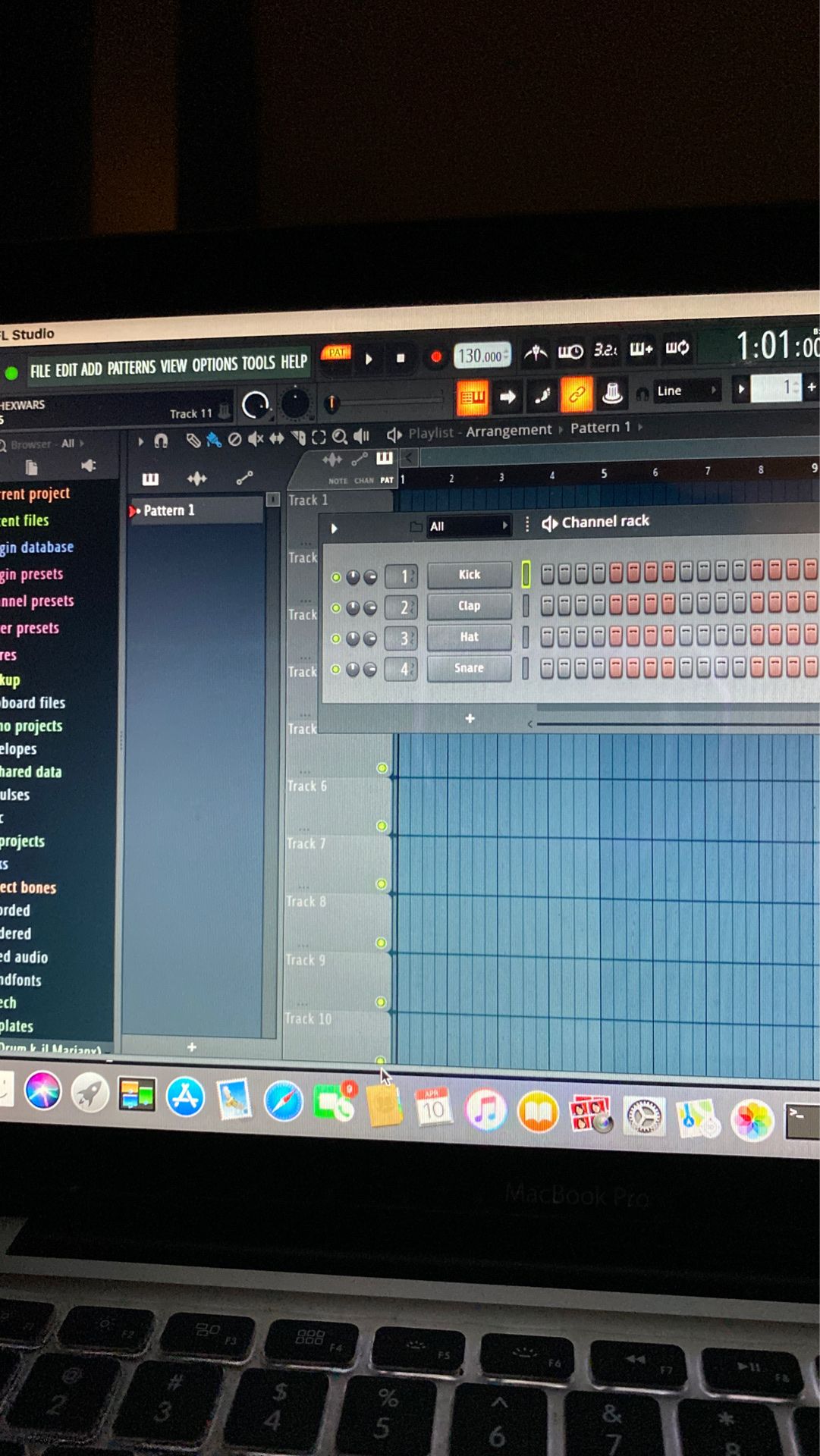Open the metronome icon in top toolbar
Image resolution: width=820 pixels, height=1456 pixels.
[536, 352]
